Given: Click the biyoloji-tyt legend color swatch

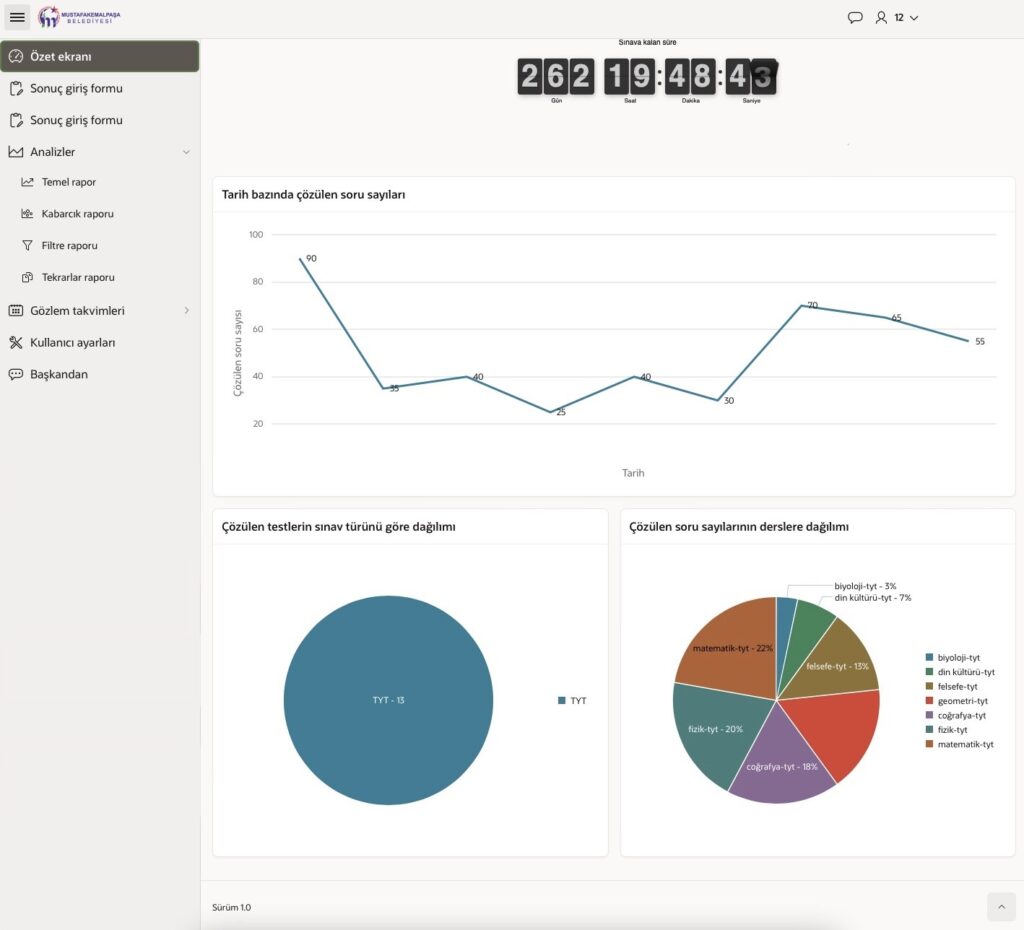Looking at the screenshot, I should pyautogui.click(x=929, y=658).
